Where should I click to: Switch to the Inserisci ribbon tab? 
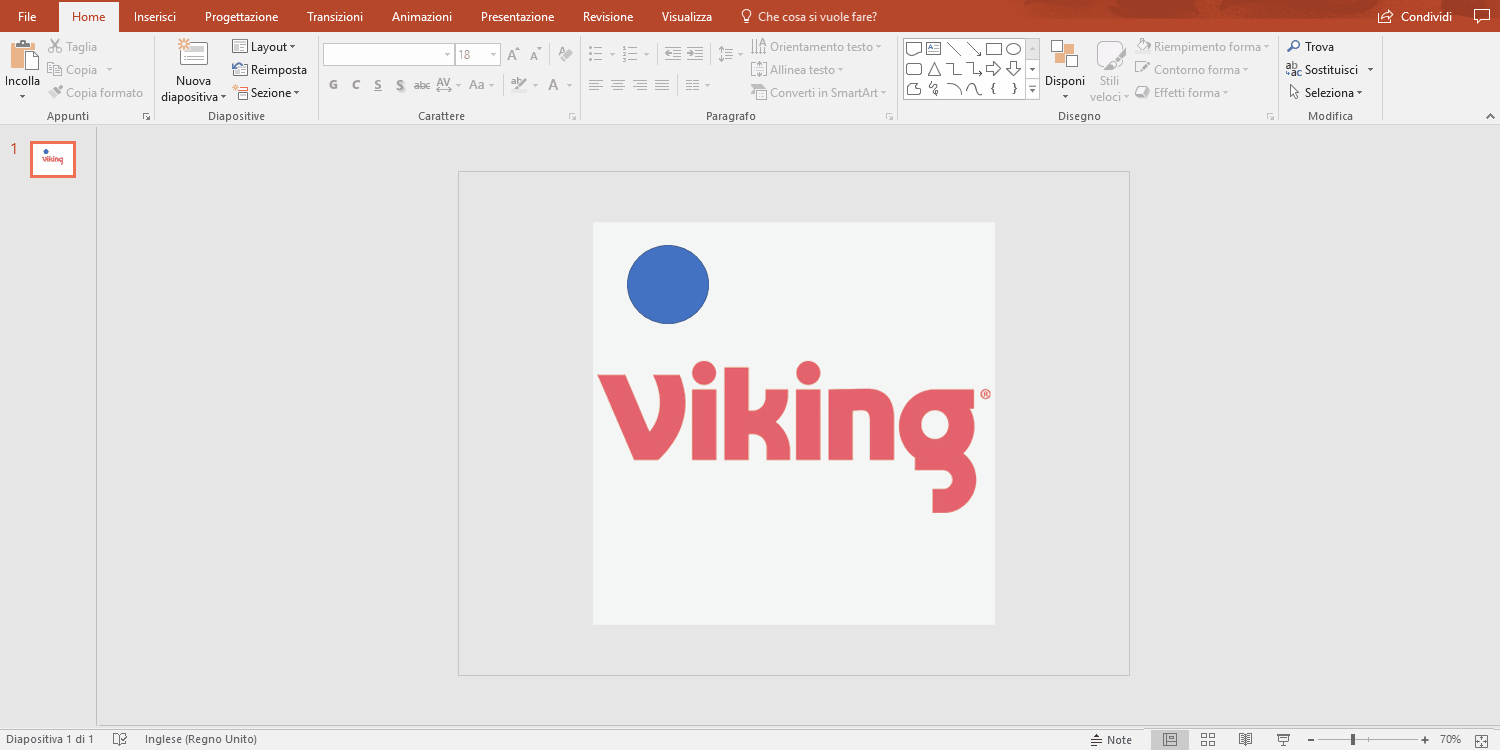point(155,16)
